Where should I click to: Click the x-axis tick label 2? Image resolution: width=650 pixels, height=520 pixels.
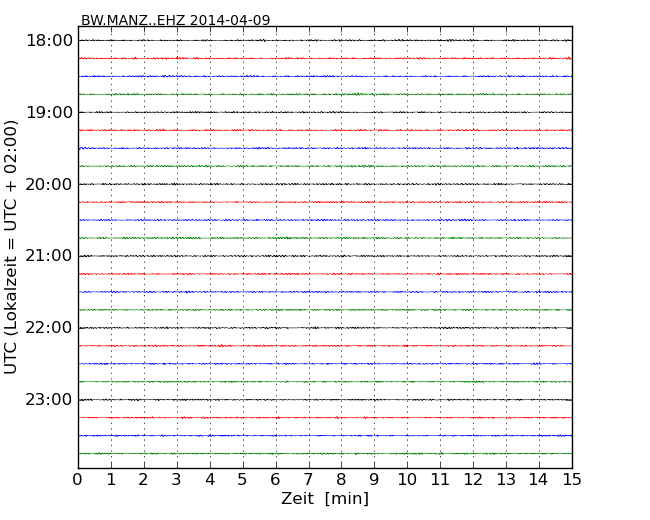pyautogui.click(x=143, y=480)
